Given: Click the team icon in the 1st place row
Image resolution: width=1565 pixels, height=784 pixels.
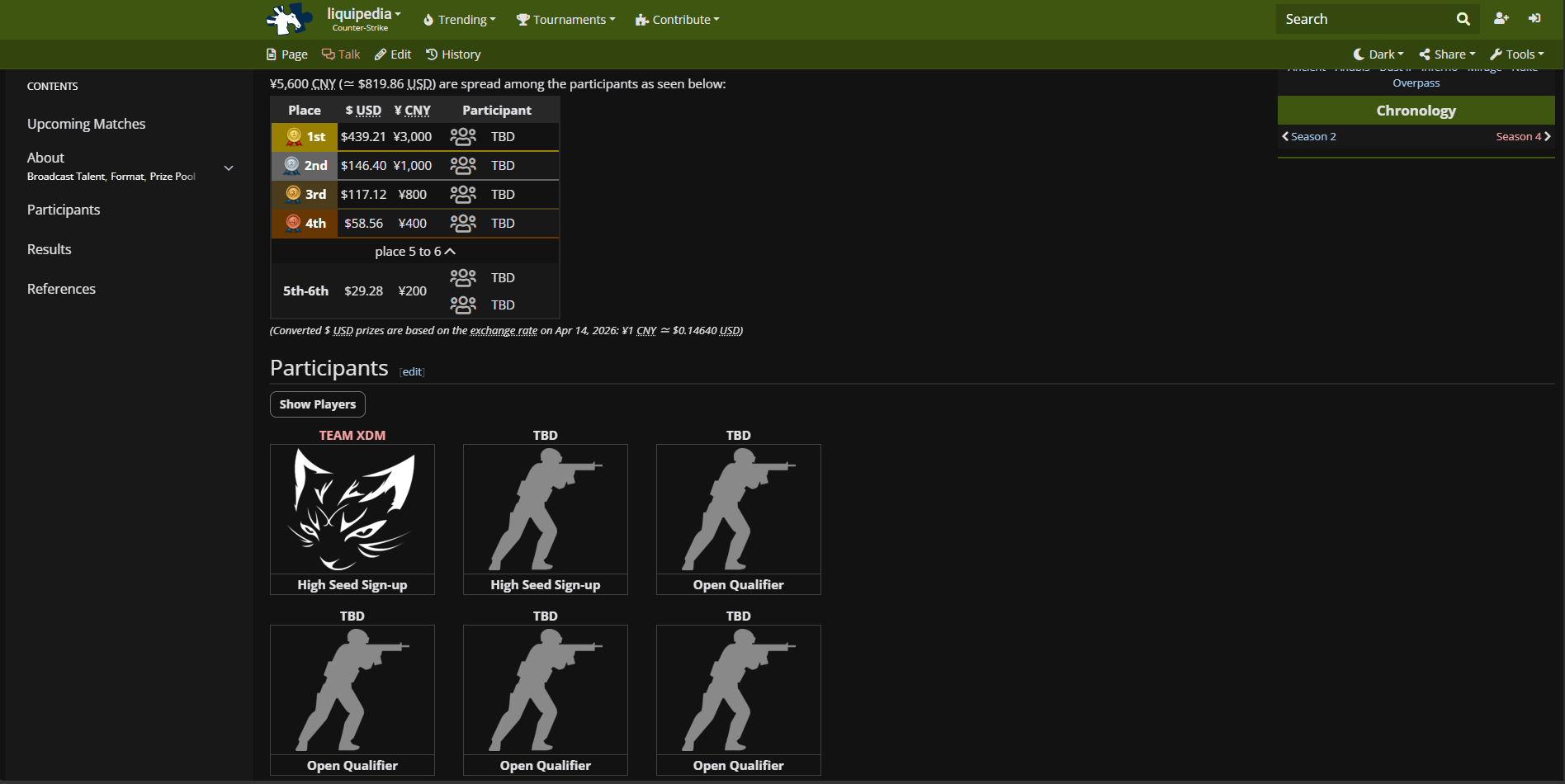Looking at the screenshot, I should (x=463, y=137).
